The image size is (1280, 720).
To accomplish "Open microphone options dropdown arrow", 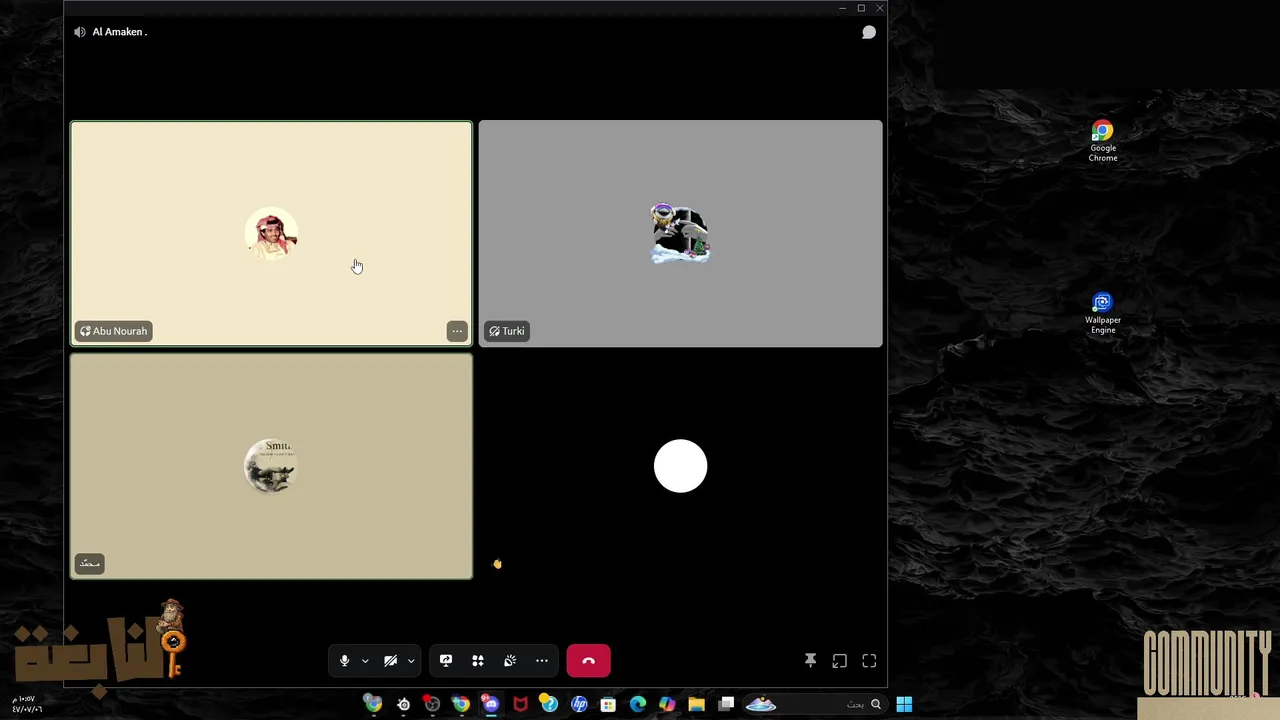I will click(365, 661).
